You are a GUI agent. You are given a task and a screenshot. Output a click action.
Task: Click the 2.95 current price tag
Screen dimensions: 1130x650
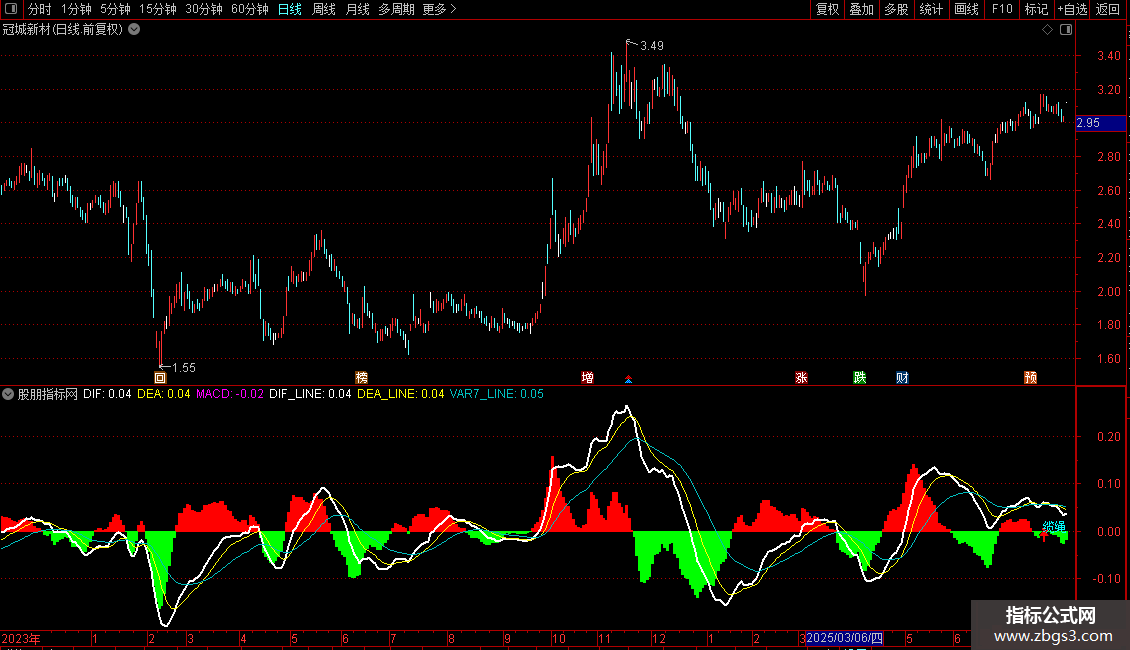(x=1100, y=123)
